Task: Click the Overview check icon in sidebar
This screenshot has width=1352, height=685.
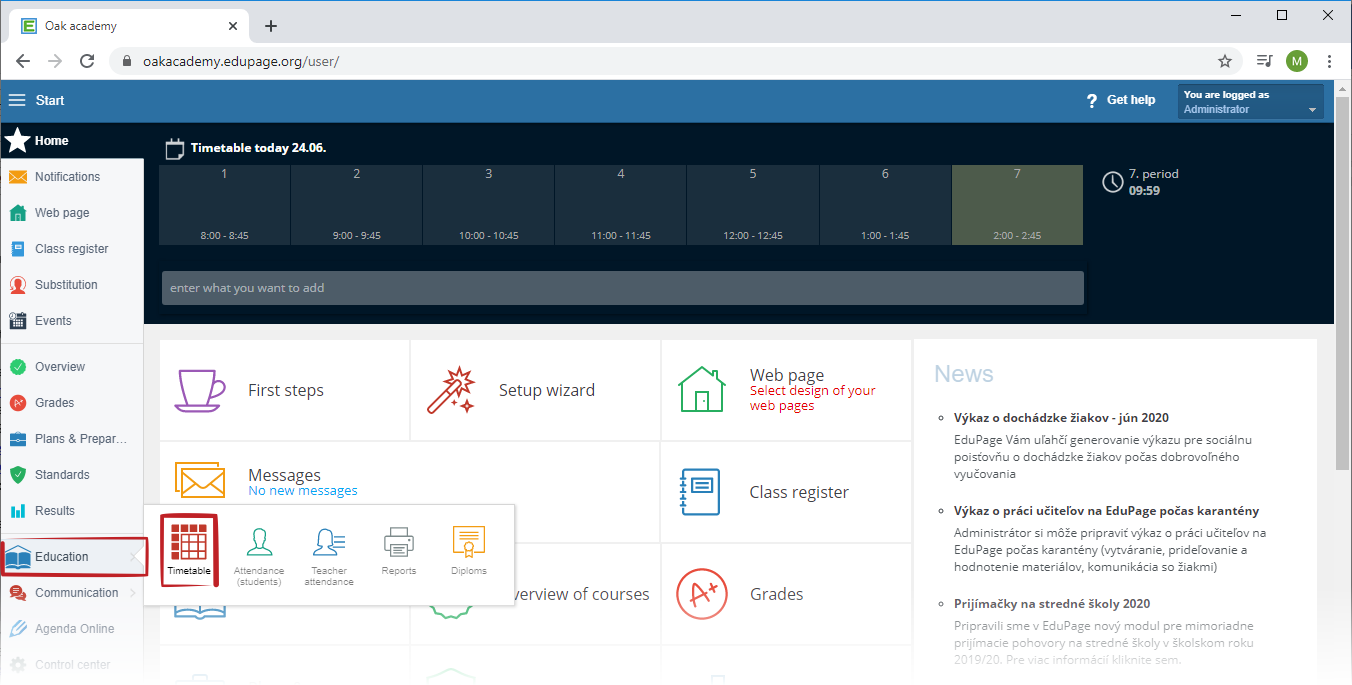Action: click(18, 367)
